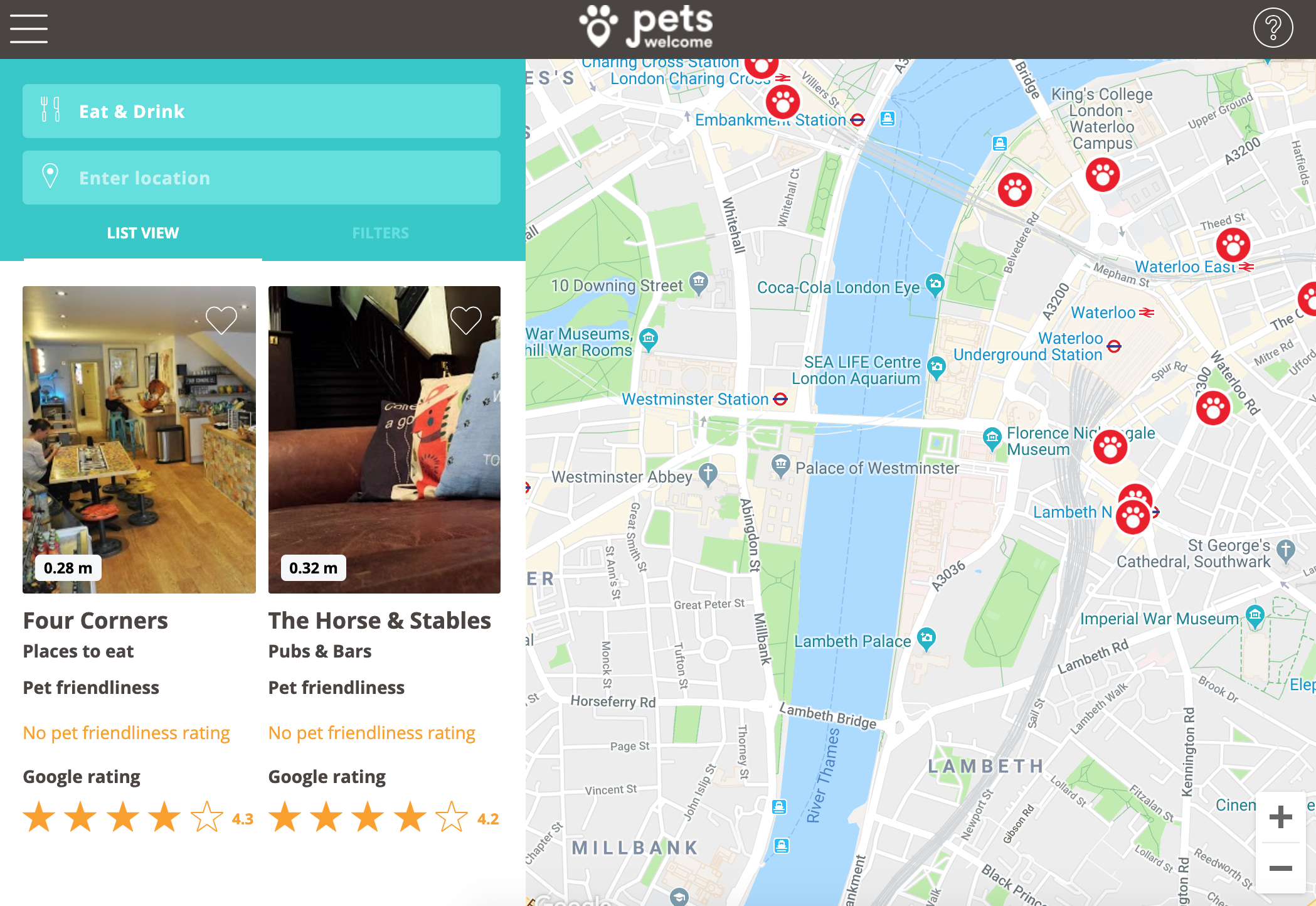The width and height of the screenshot is (1316, 906).
Task: Switch to the List View tab
Action: coord(143,233)
